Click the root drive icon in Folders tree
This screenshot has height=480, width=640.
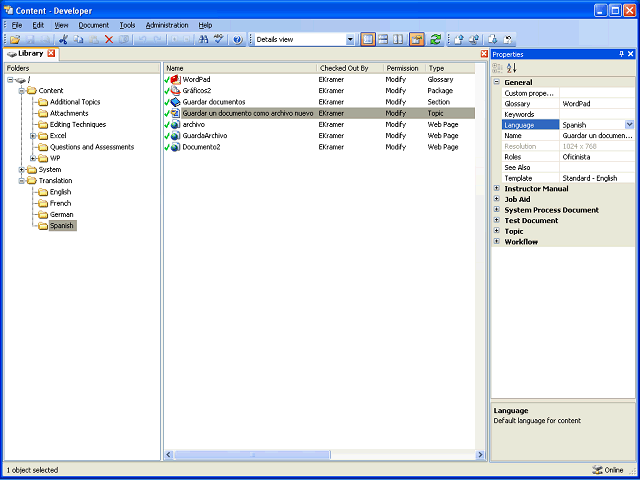(x=20, y=80)
